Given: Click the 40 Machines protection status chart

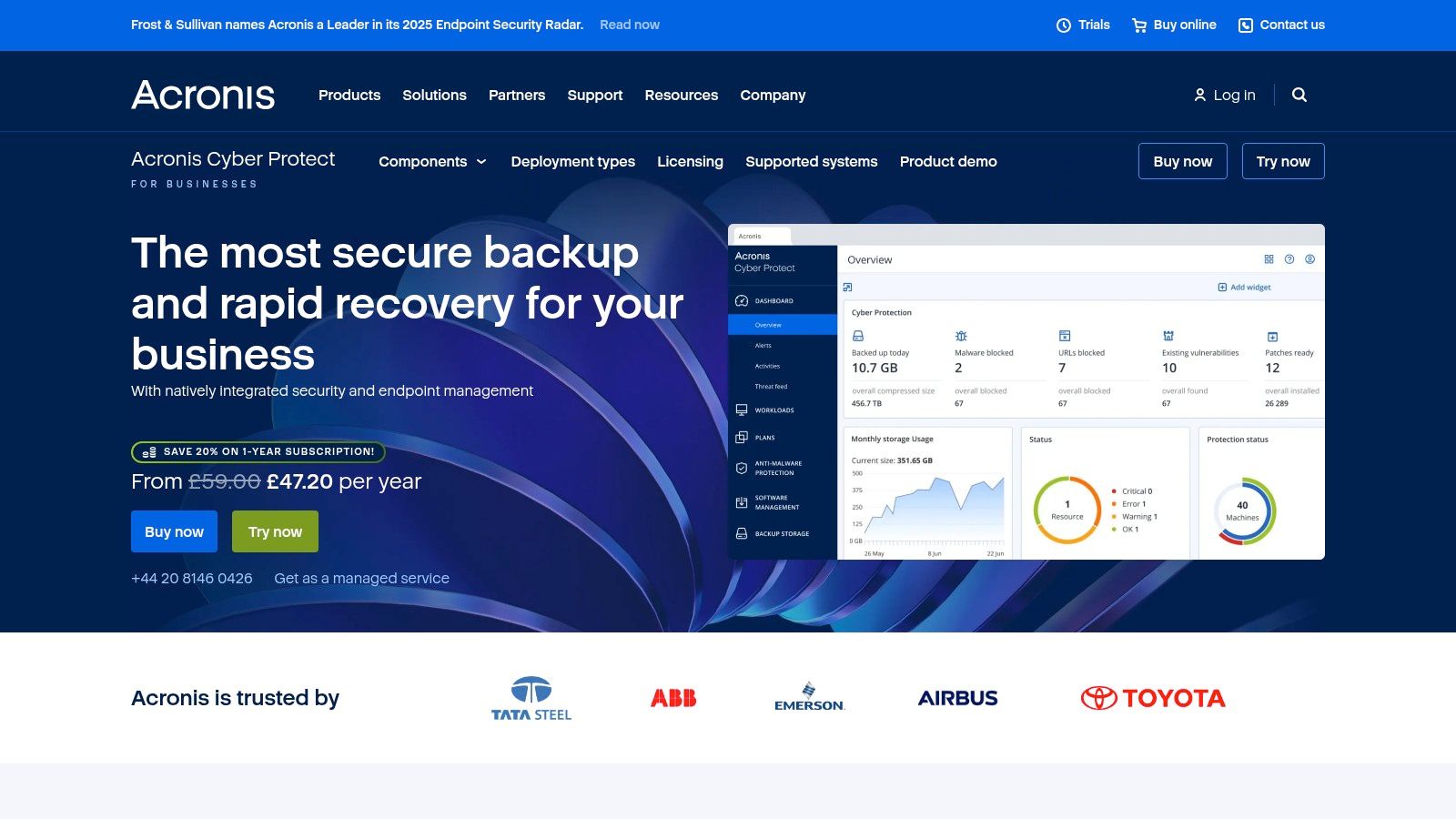Looking at the screenshot, I should click(1243, 511).
